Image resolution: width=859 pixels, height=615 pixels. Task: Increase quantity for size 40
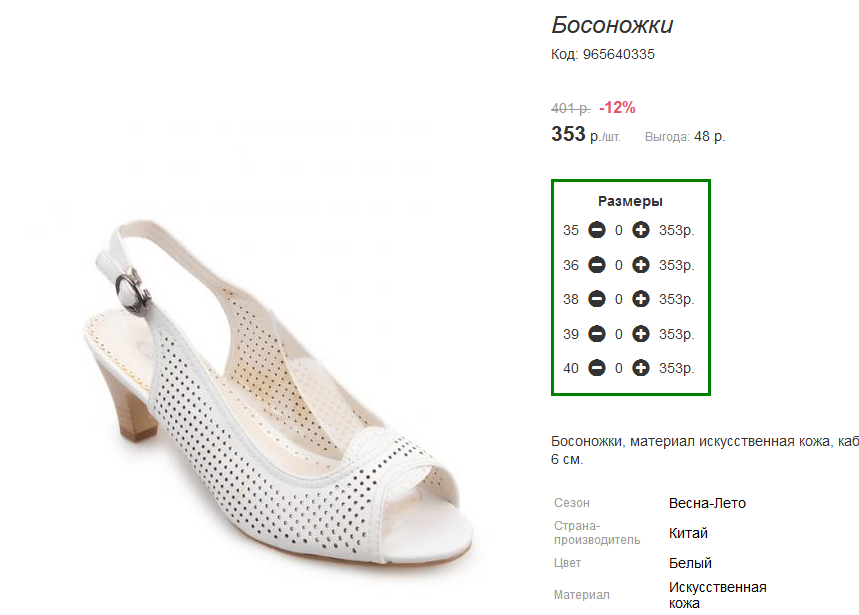tap(641, 368)
